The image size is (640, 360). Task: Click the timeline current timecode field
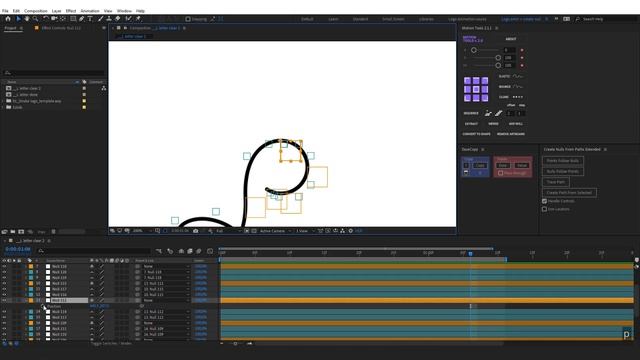[18, 249]
